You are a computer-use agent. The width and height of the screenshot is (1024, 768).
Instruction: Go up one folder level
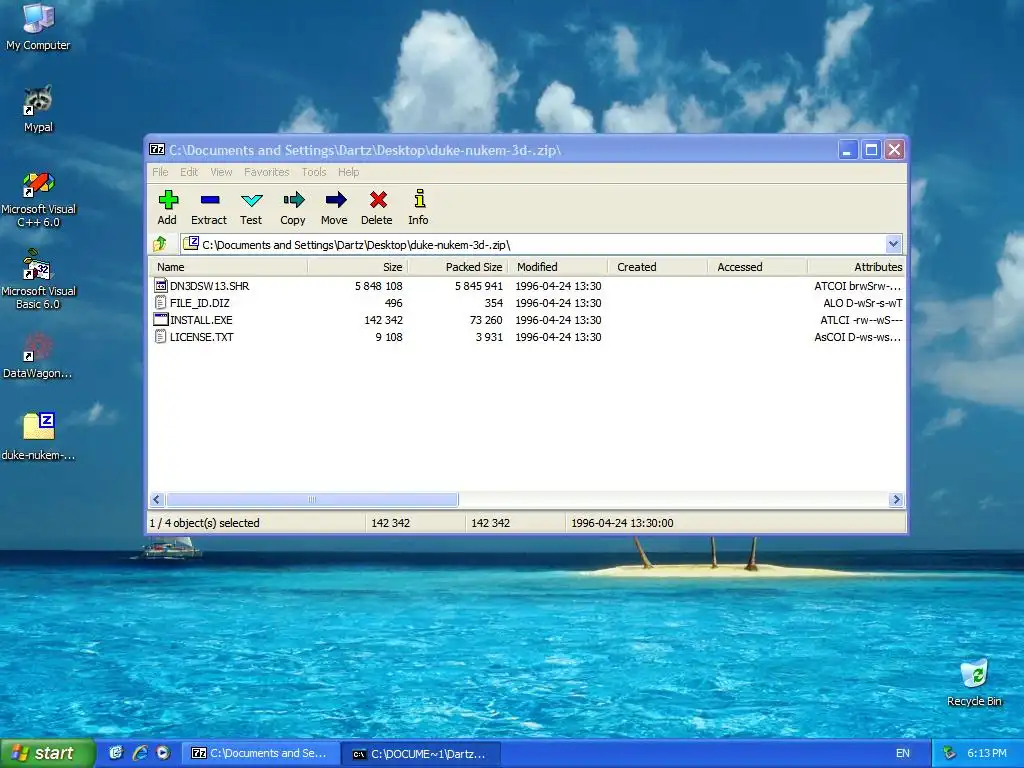point(160,244)
